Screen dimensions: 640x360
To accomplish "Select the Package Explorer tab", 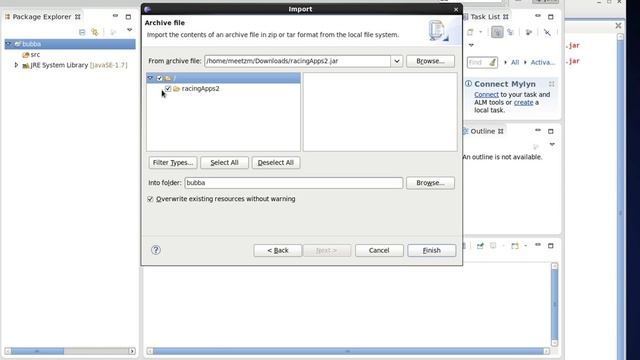I will click(42, 17).
